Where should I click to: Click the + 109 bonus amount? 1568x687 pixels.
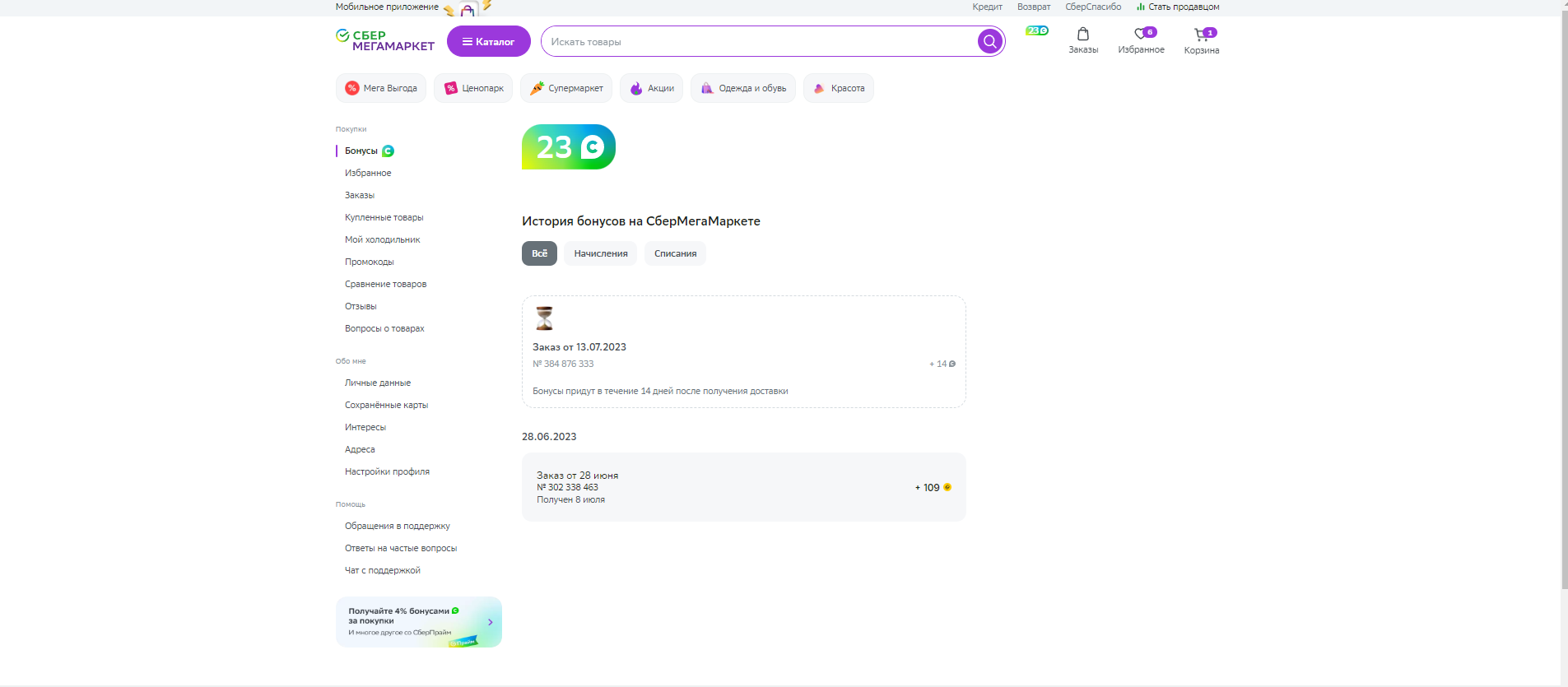point(928,488)
